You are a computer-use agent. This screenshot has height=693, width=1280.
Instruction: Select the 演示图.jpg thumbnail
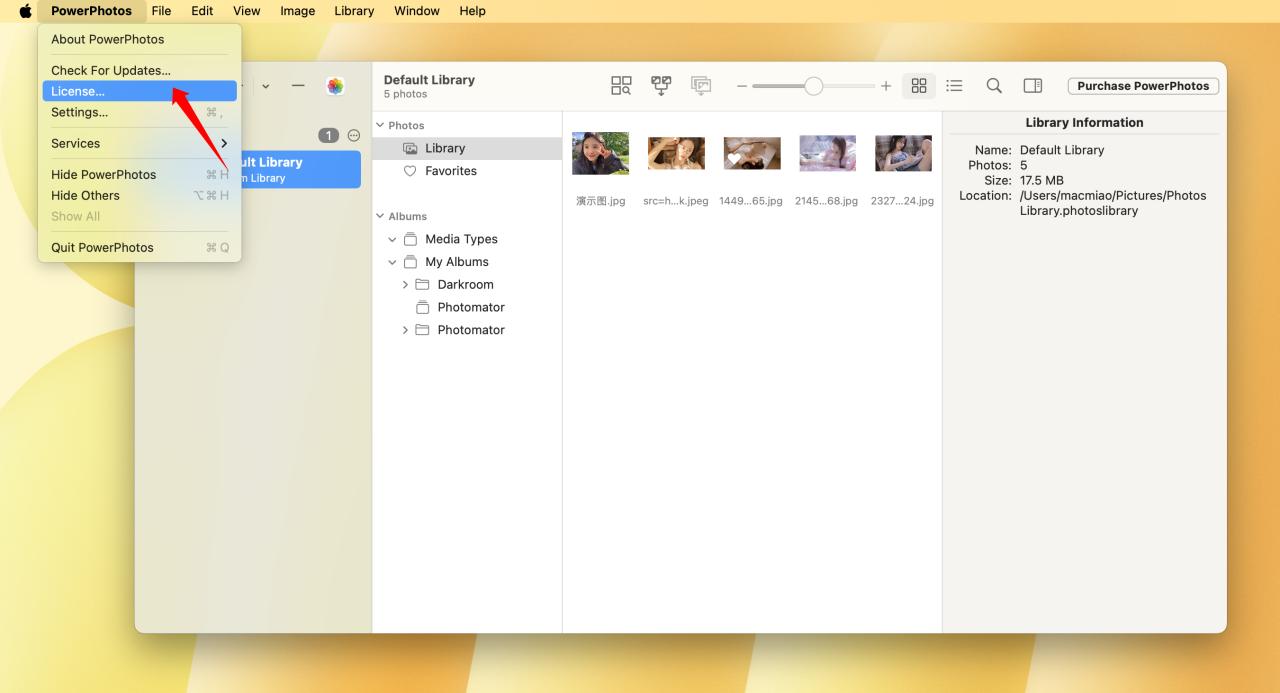click(600, 153)
